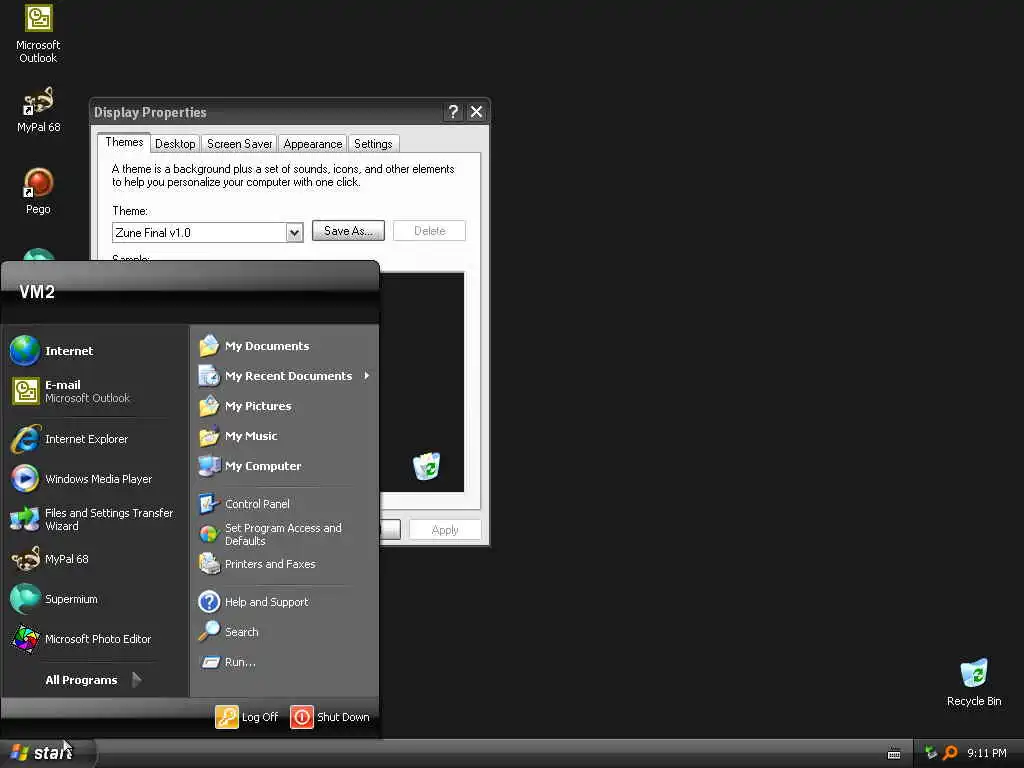This screenshot has width=1024, height=768.
Task: Switch to the Desktop tab
Action: pos(175,144)
